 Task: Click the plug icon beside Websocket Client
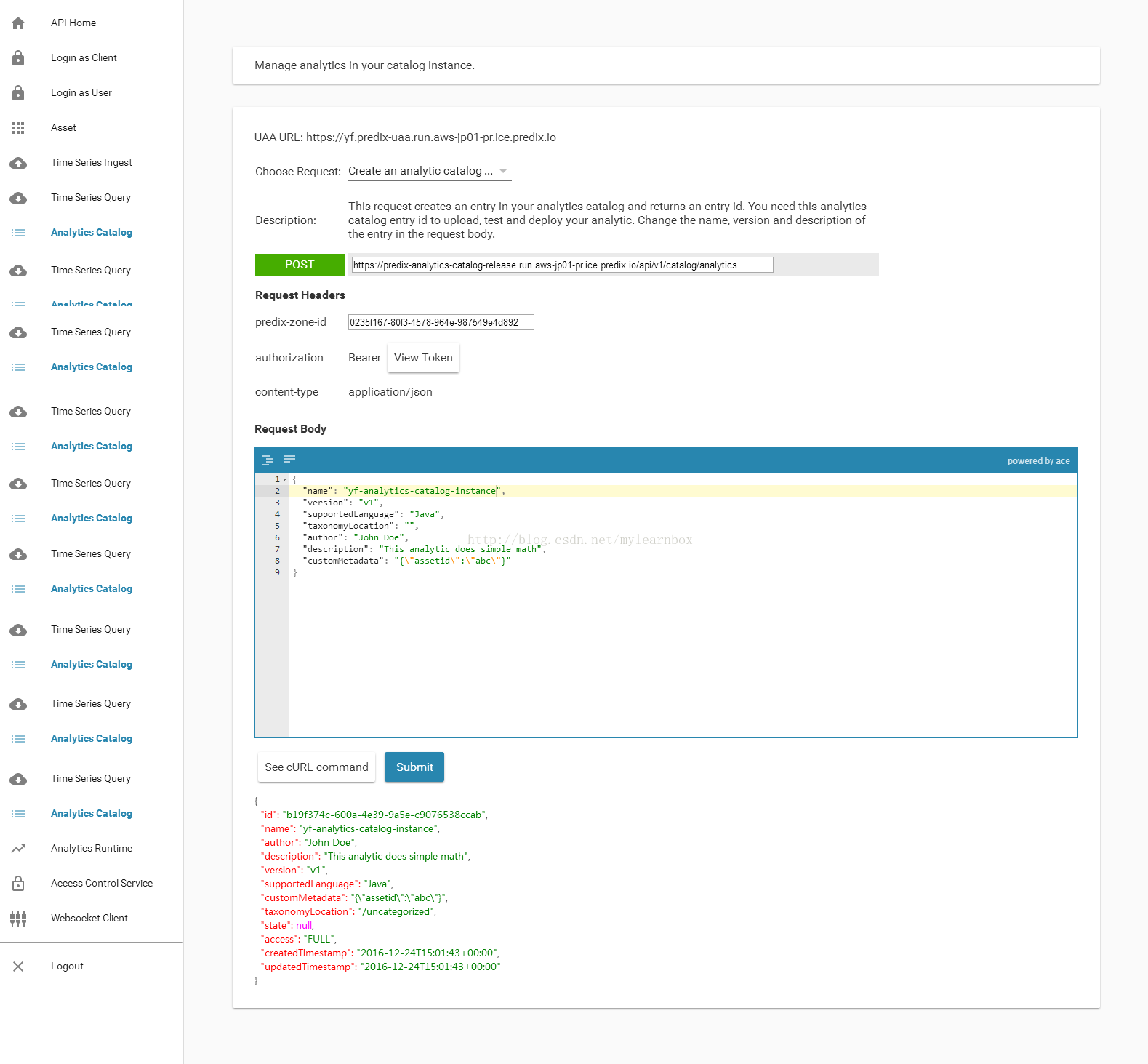coord(18,919)
